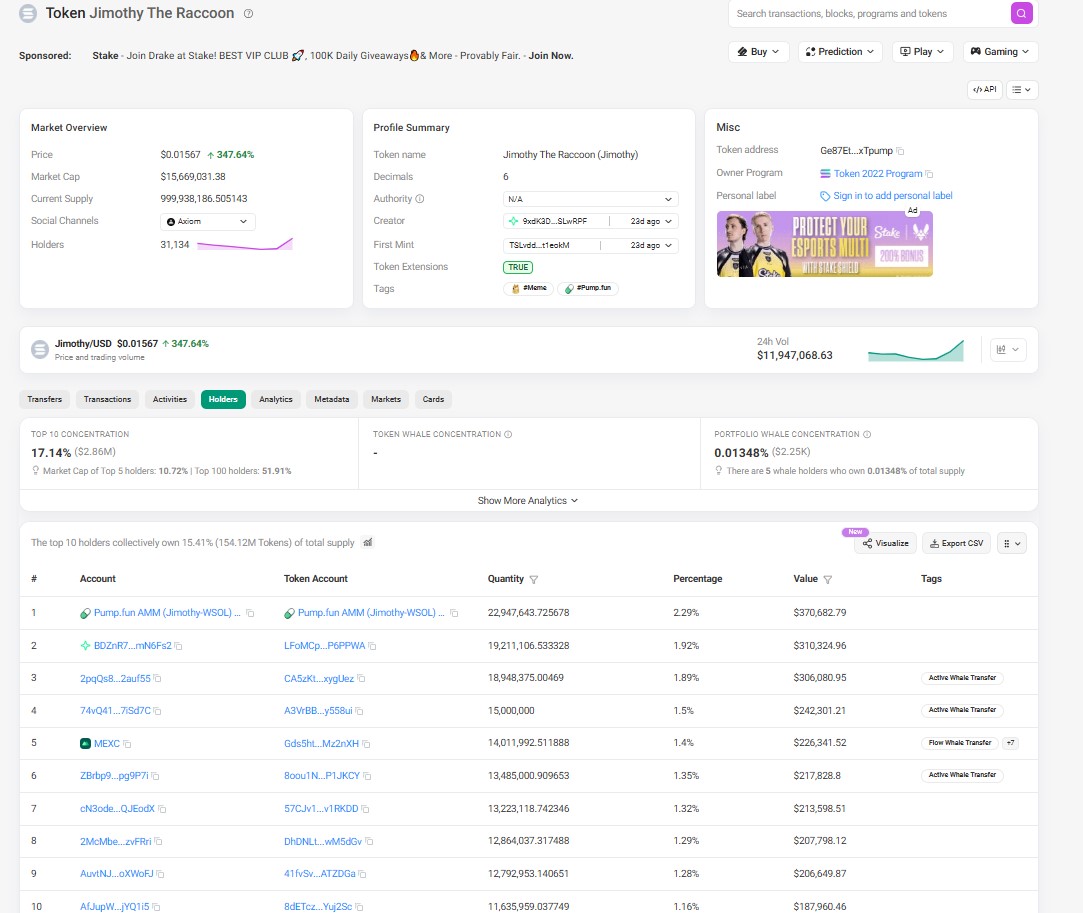Copy the MEXC account address

[x=127, y=744]
